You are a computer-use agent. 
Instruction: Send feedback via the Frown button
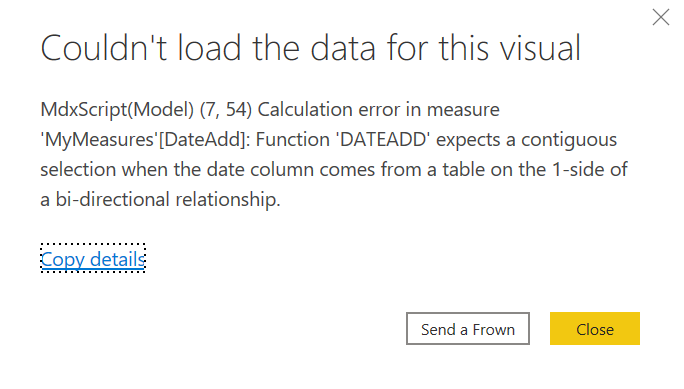click(468, 329)
